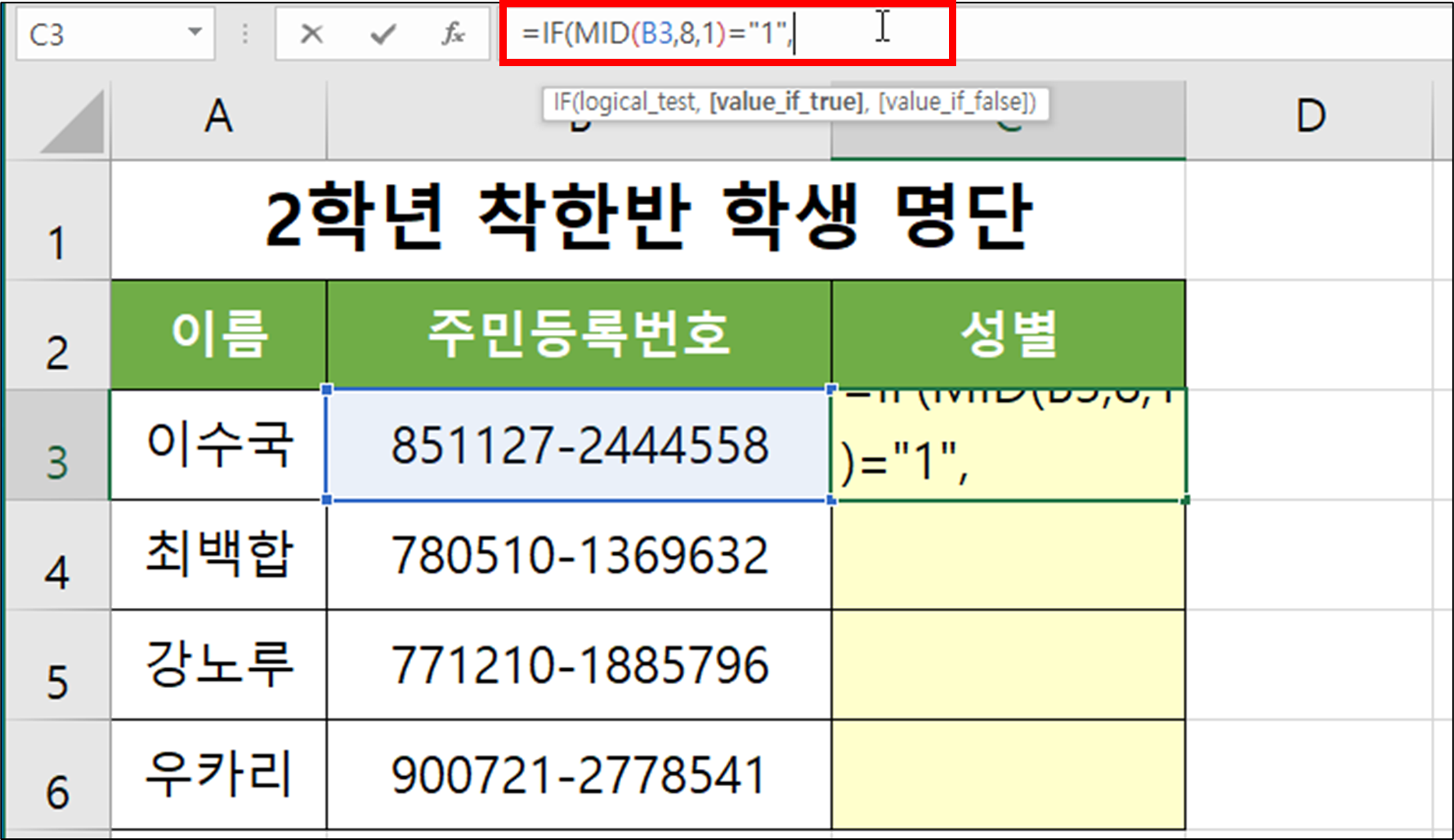Image resolution: width=1454 pixels, height=840 pixels.
Task: Click the cell containing '851127-2444558'
Action: (x=579, y=445)
